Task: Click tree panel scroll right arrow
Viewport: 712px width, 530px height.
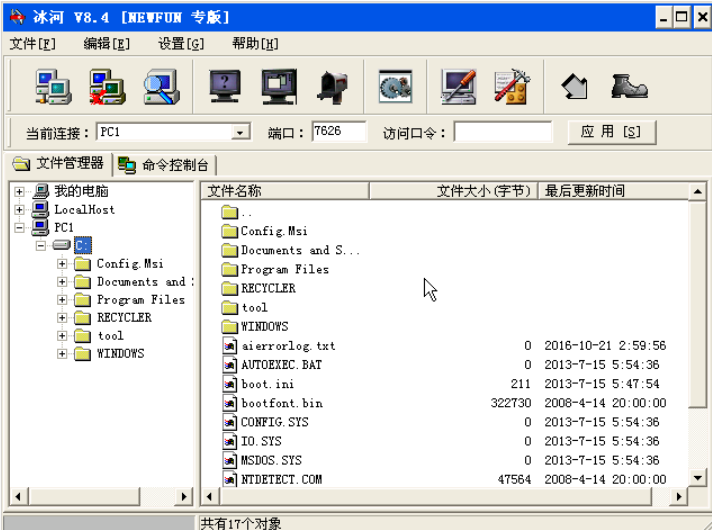Action: tap(184, 496)
